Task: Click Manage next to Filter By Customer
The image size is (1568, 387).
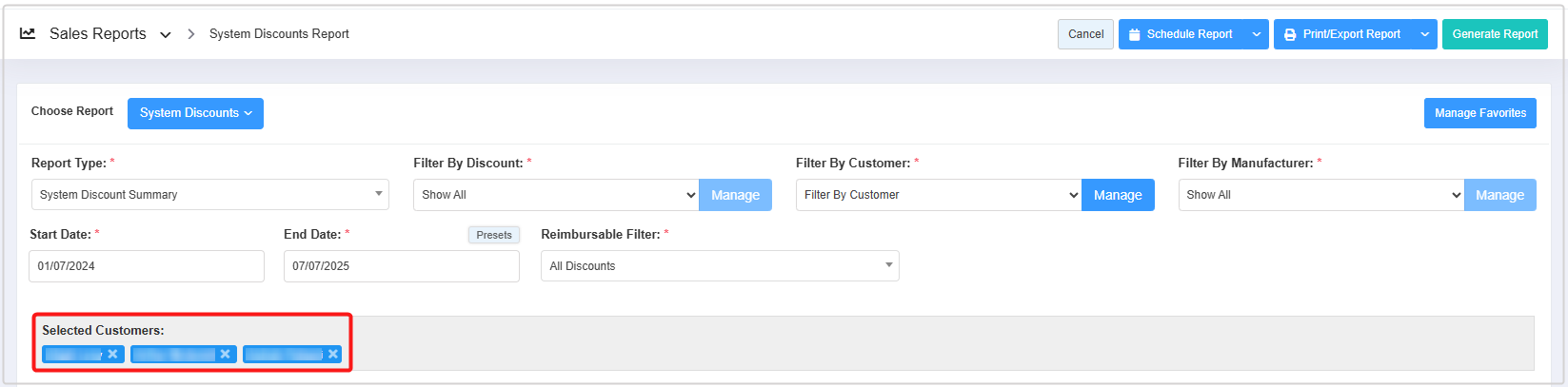Action: tap(1118, 195)
